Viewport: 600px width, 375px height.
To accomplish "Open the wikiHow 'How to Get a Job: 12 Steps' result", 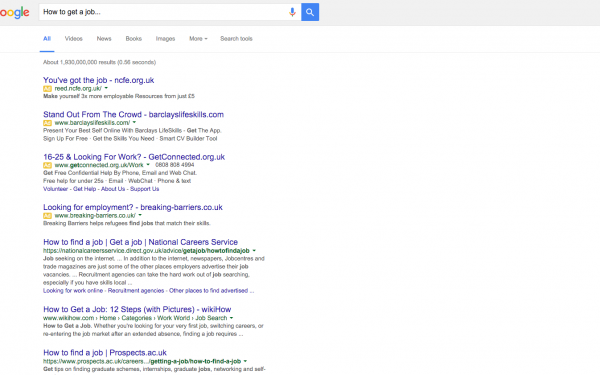I will [137, 309].
